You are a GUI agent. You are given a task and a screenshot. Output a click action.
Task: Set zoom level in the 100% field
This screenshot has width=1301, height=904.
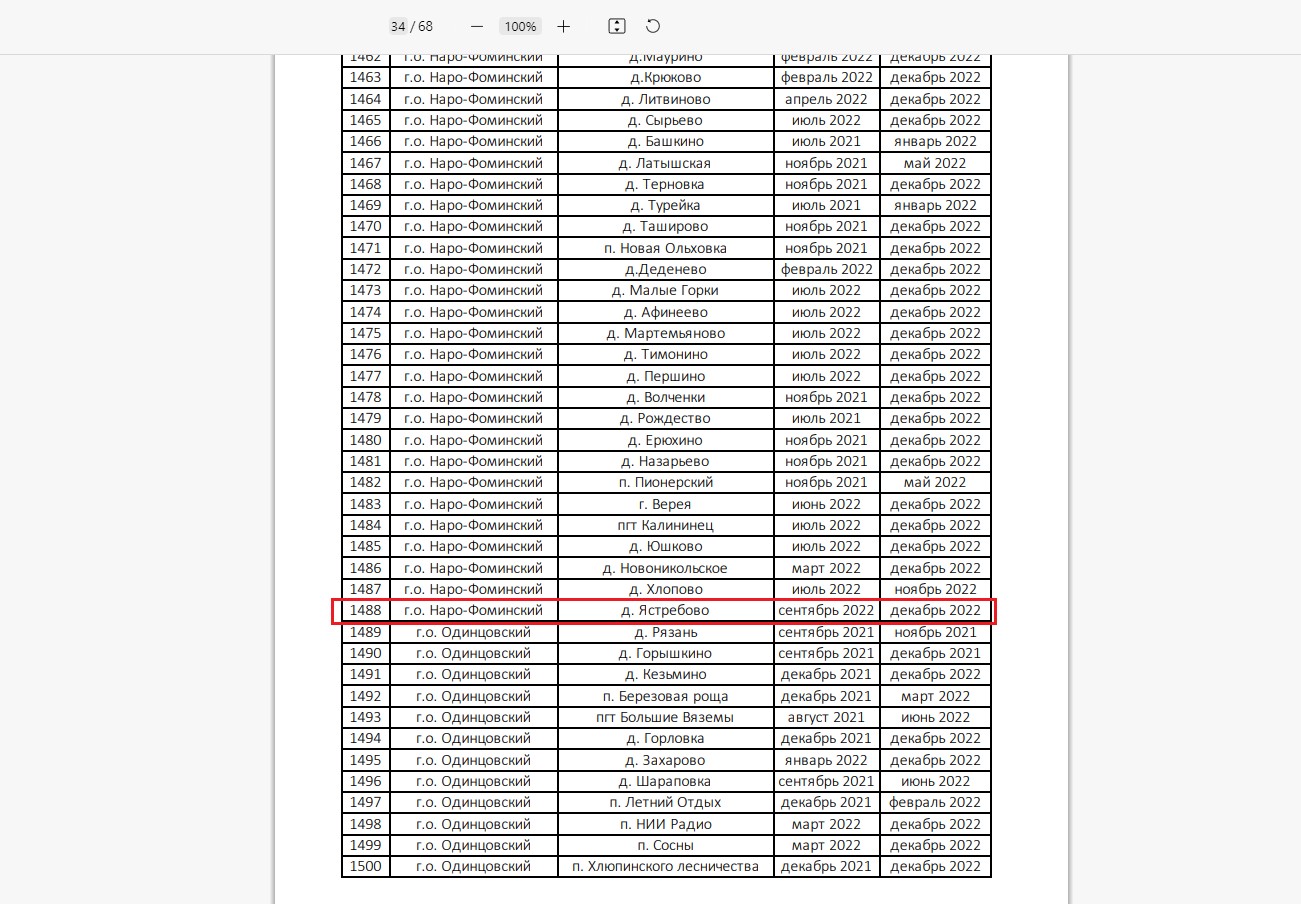click(x=520, y=26)
